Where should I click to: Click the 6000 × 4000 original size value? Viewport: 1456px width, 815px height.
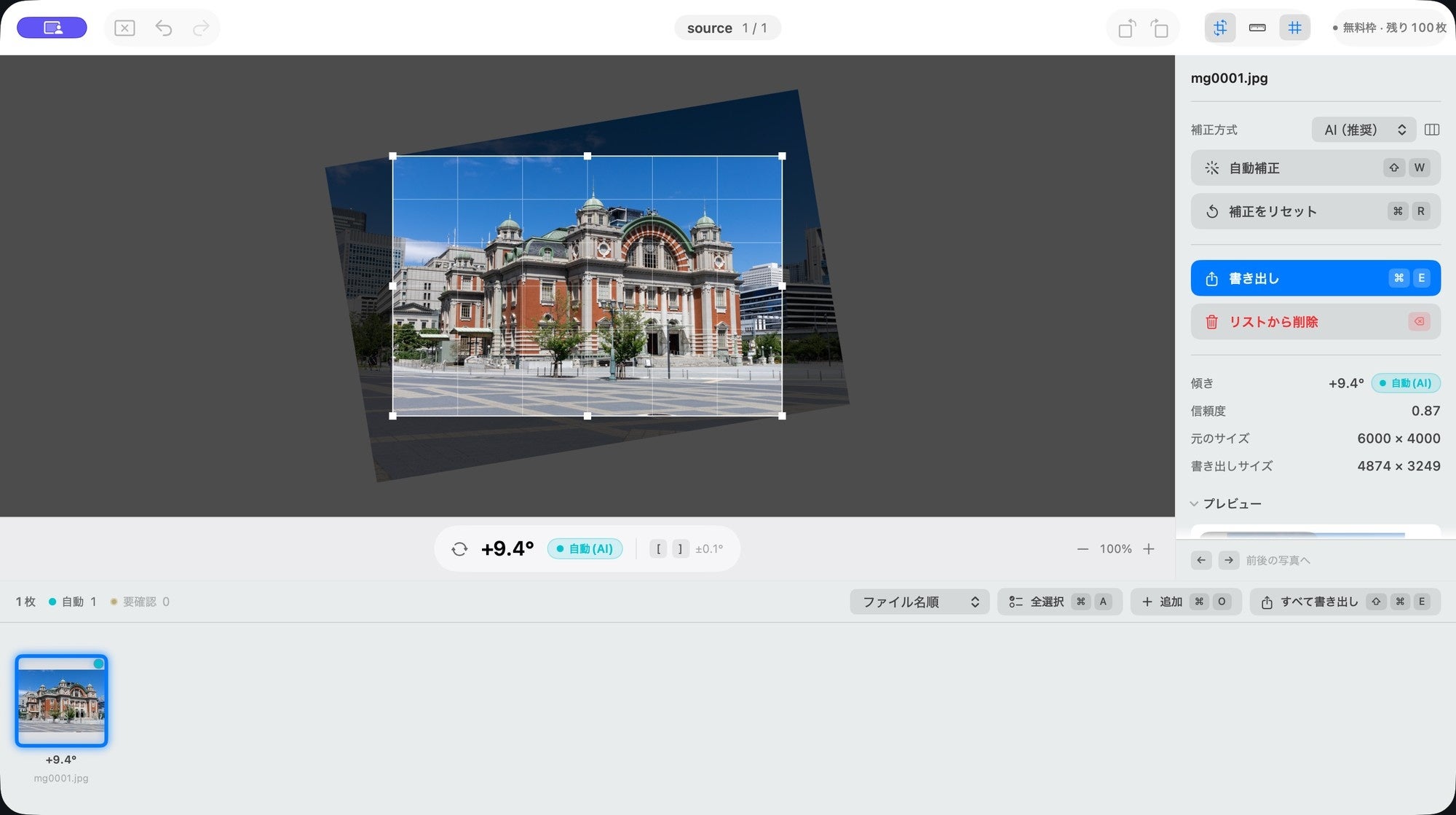coord(1398,438)
